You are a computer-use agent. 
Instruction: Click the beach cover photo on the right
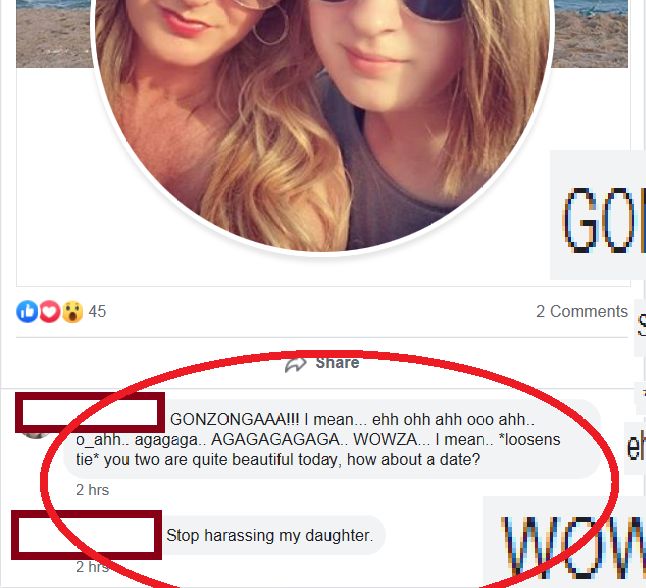click(589, 34)
